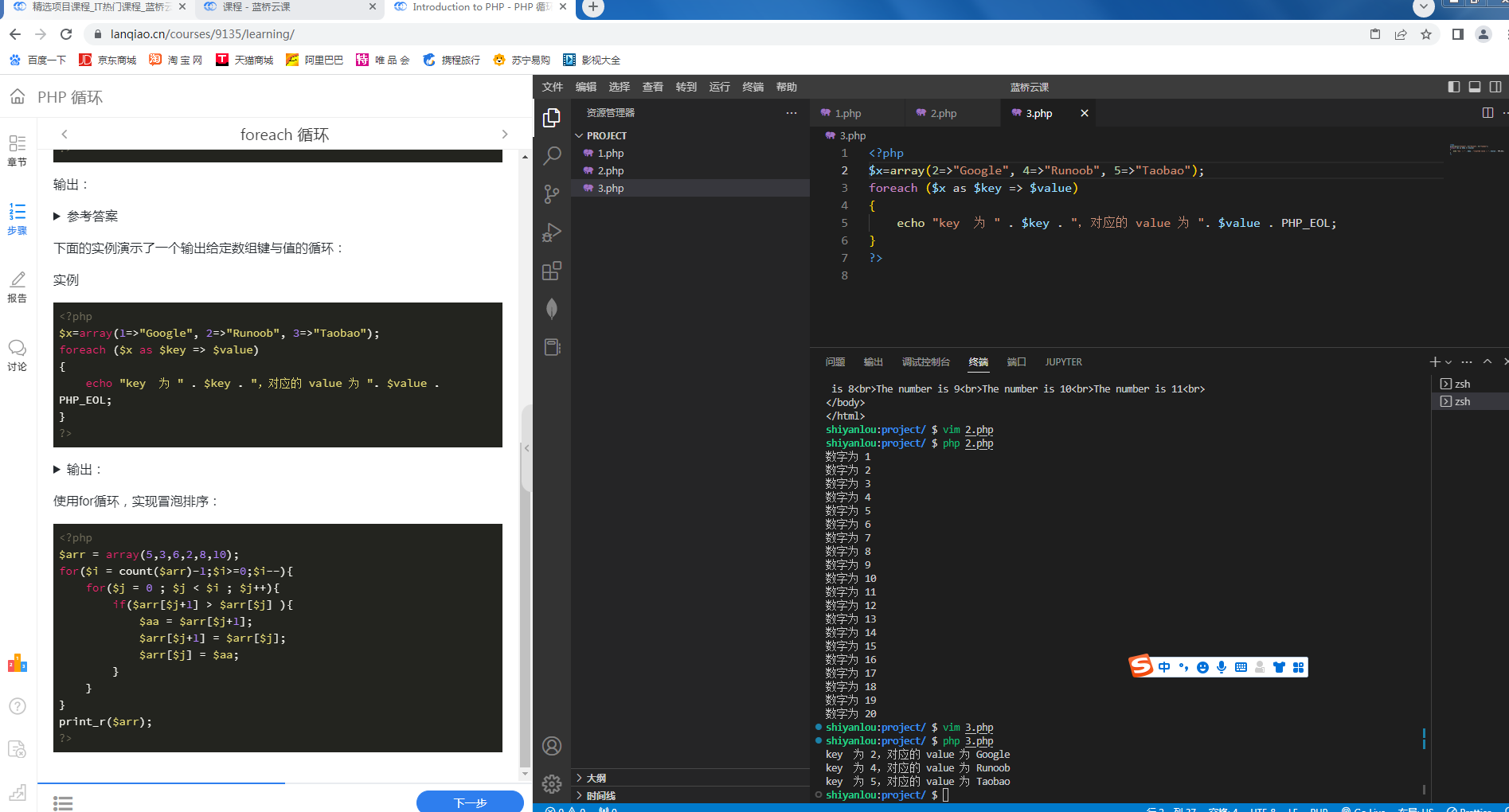This screenshot has width=1509, height=812.
Task: Switch to the 2.php editor tab
Action: pyautogui.click(x=943, y=114)
